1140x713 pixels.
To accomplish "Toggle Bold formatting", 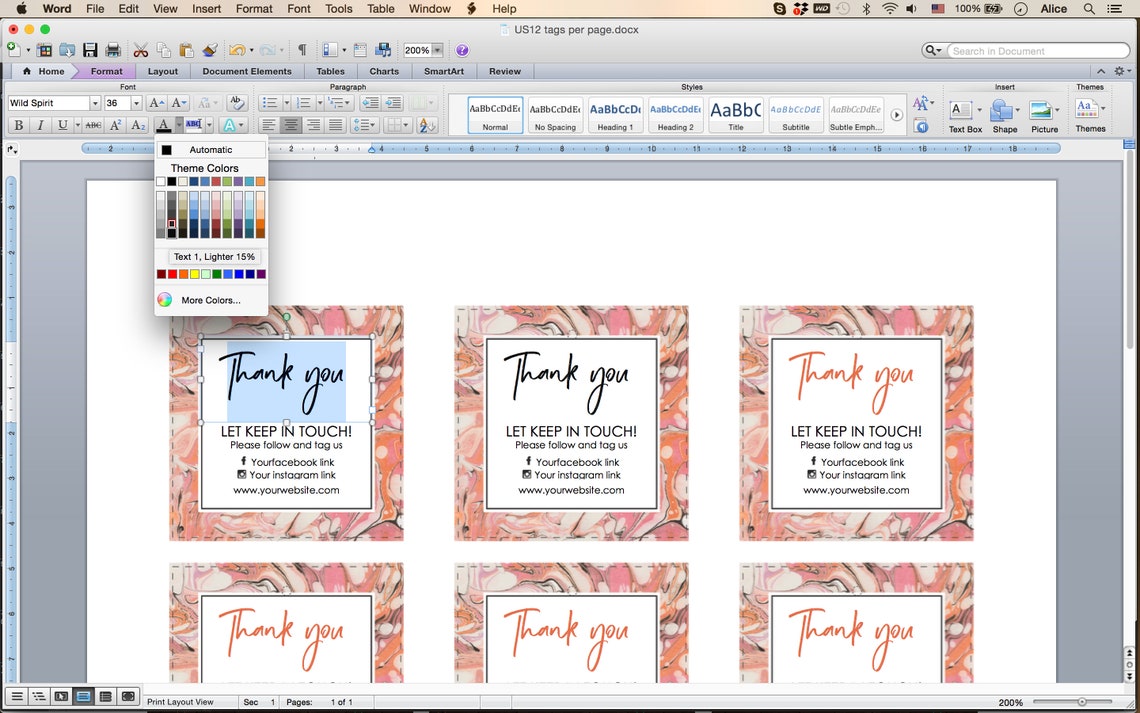I will pos(18,124).
